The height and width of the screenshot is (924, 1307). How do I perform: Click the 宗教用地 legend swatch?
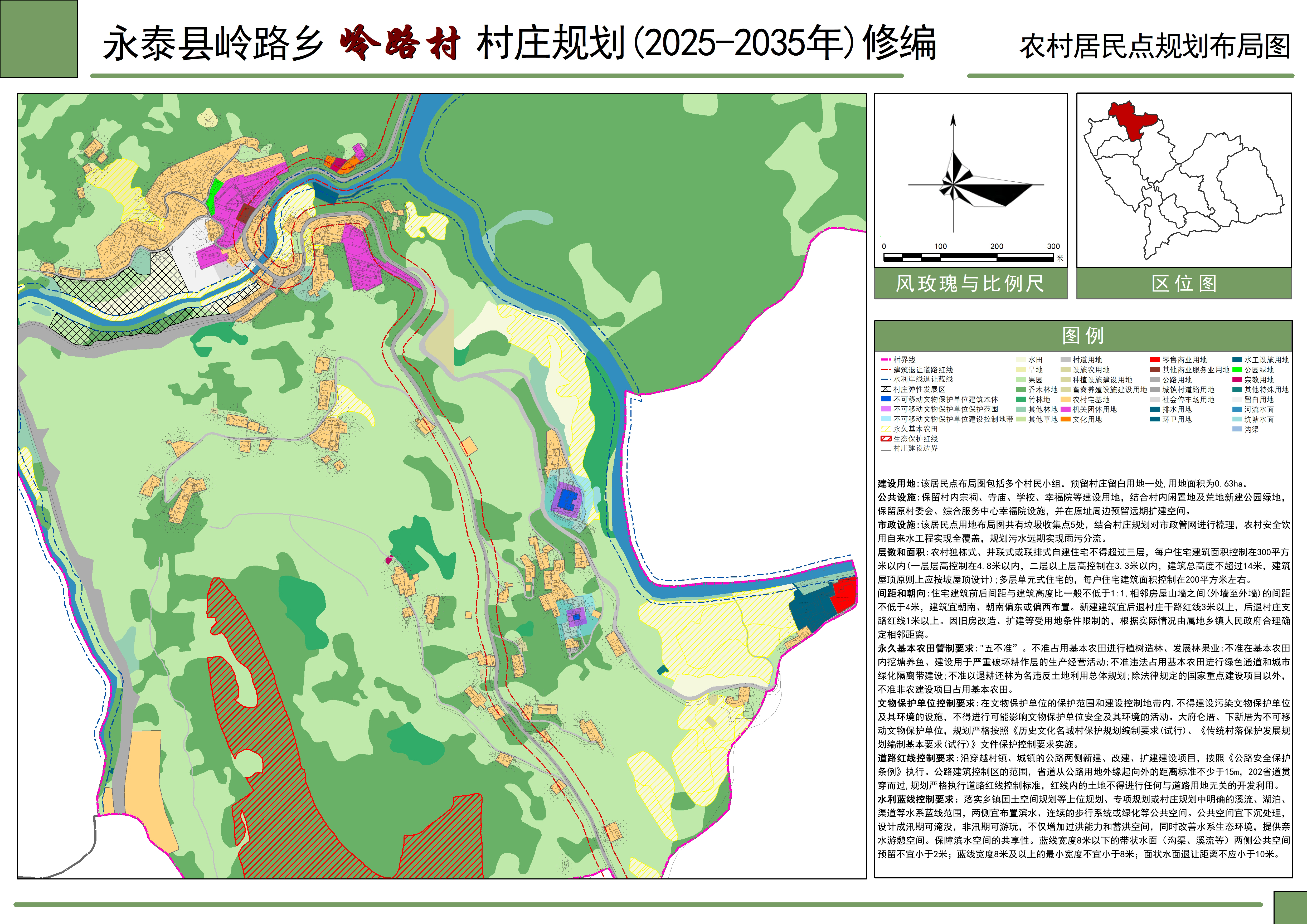click(x=1237, y=380)
